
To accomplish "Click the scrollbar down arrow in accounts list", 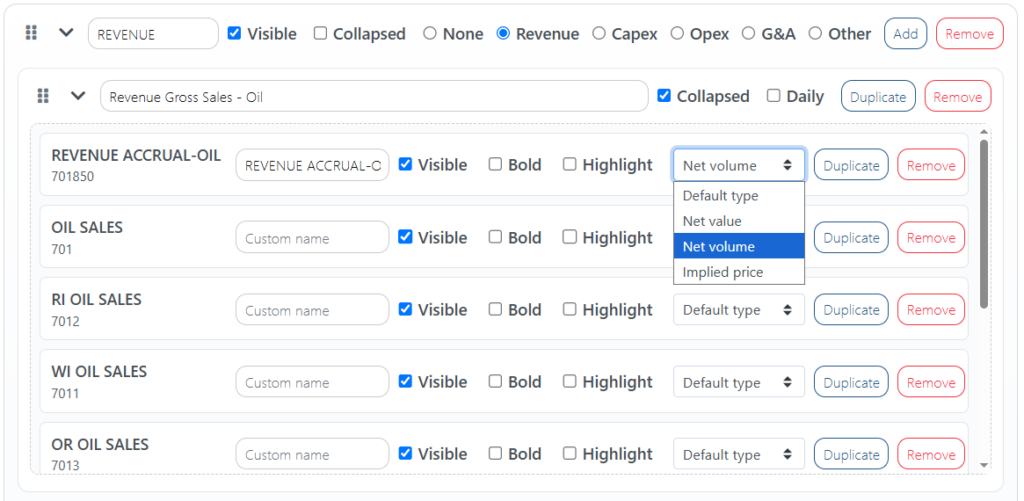I will coord(984,465).
